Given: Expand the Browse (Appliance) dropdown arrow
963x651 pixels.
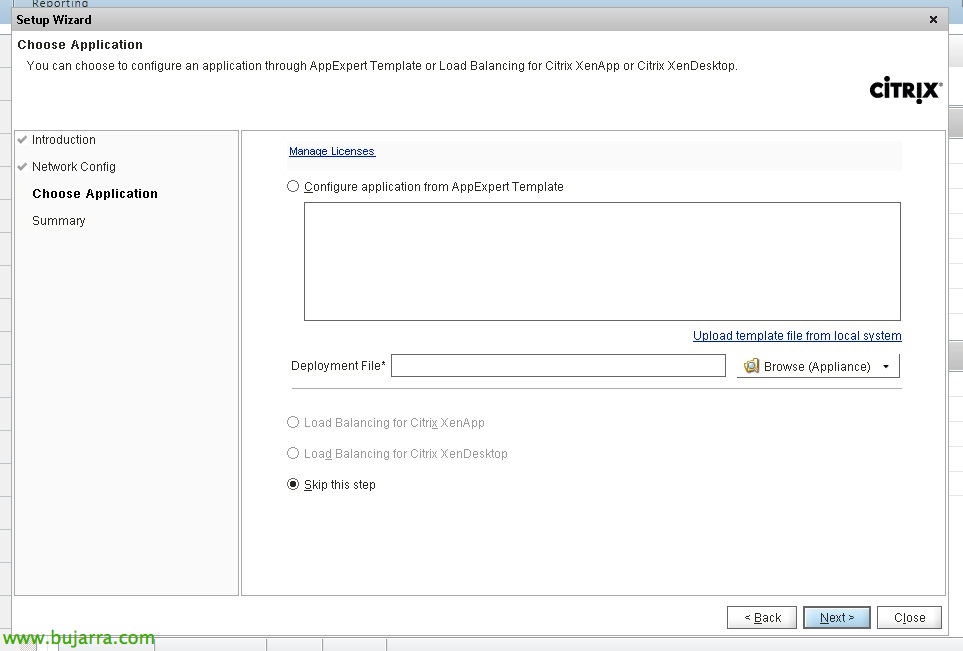Looking at the screenshot, I should pos(886,367).
